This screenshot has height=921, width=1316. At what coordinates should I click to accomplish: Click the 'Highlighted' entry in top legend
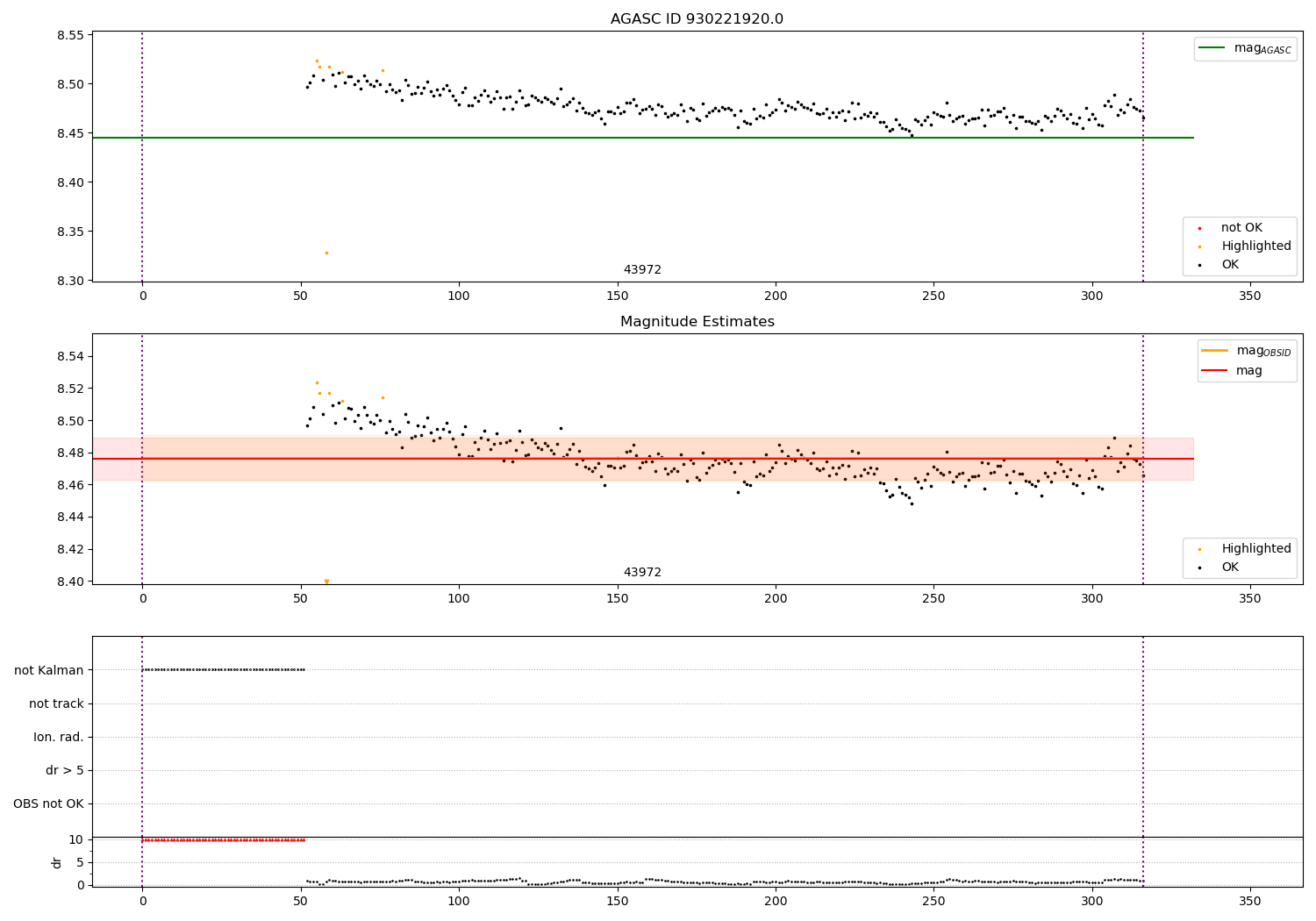coord(1255,246)
